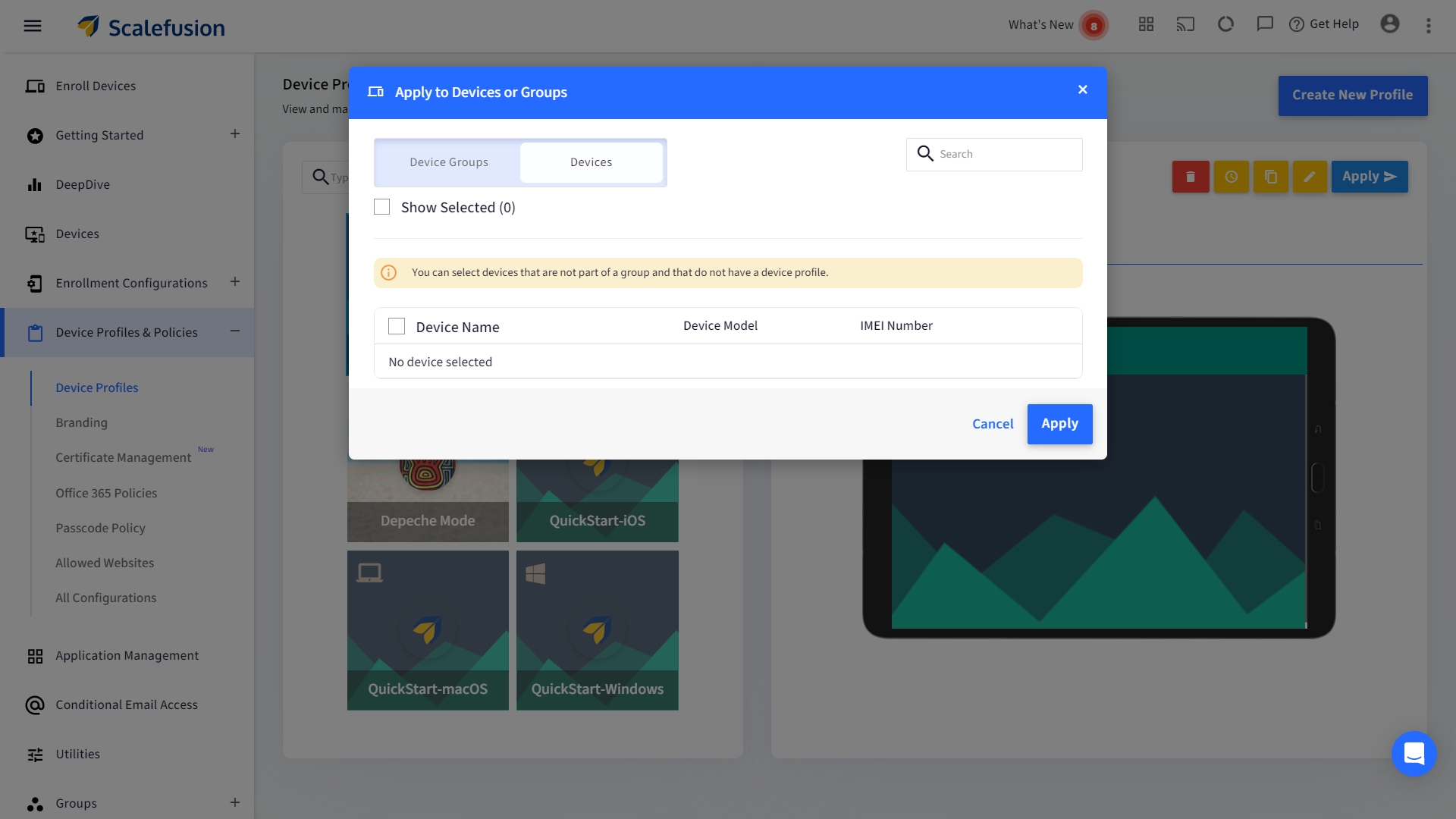Open Office 365 Policies submenu item
The width and height of the screenshot is (1456, 819).
tap(106, 494)
